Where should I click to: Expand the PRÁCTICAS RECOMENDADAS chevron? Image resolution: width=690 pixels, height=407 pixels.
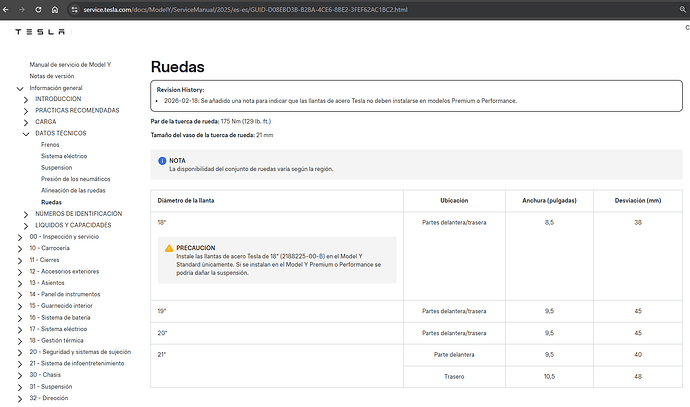pyautogui.click(x=26, y=111)
